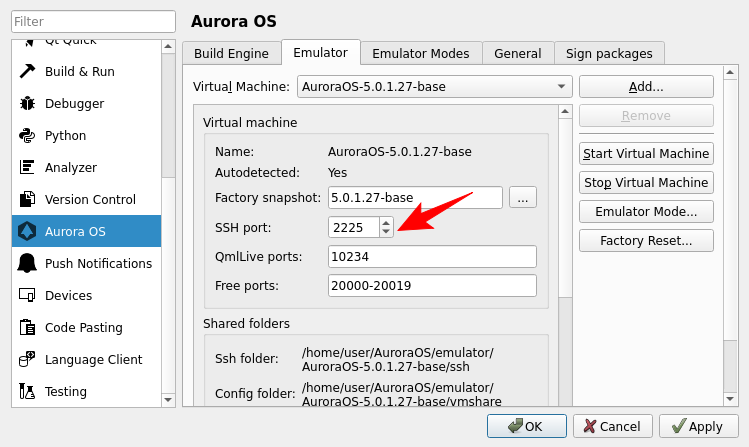The image size is (749, 447).
Task: Browse factory snapshot with ellipsis button
Action: [x=523, y=197]
